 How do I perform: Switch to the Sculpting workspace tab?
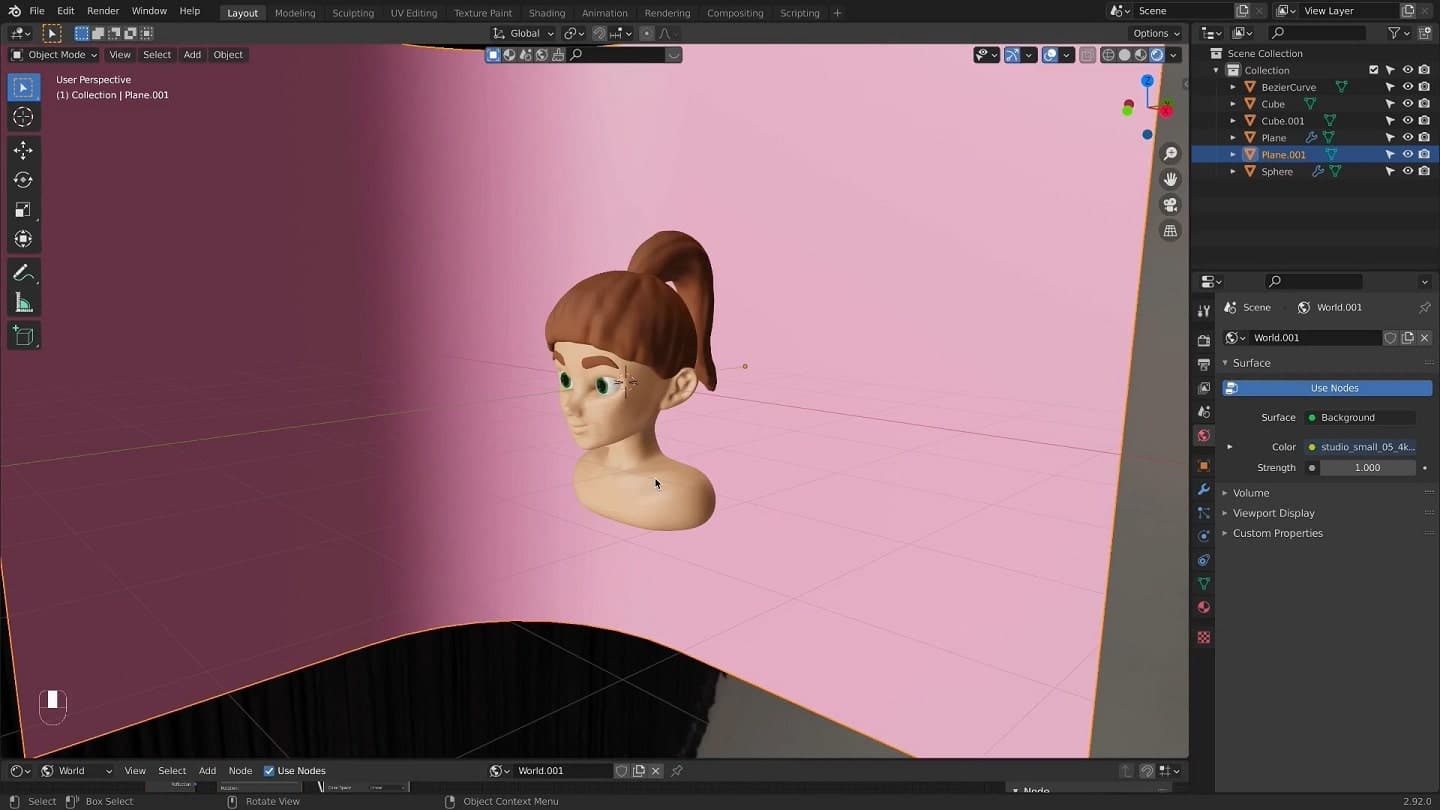coord(353,13)
